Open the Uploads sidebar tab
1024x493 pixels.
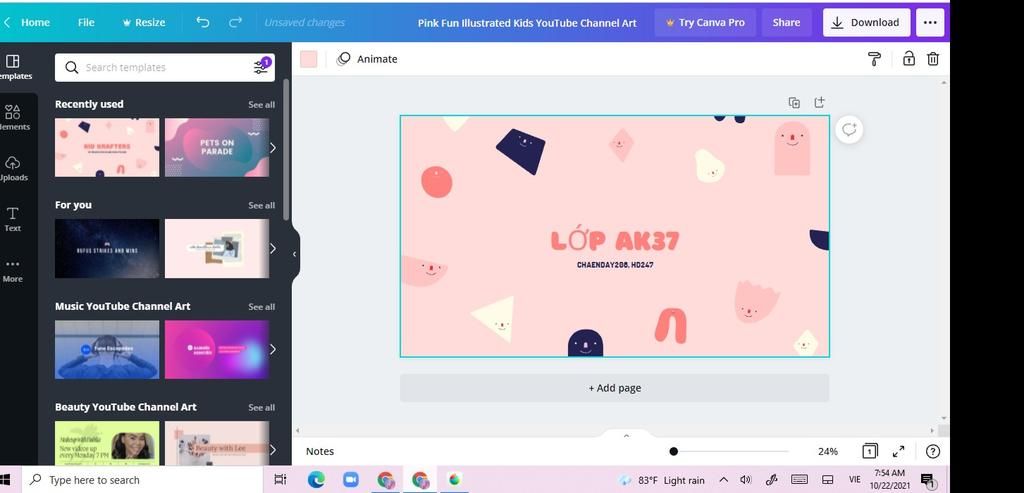[13, 168]
